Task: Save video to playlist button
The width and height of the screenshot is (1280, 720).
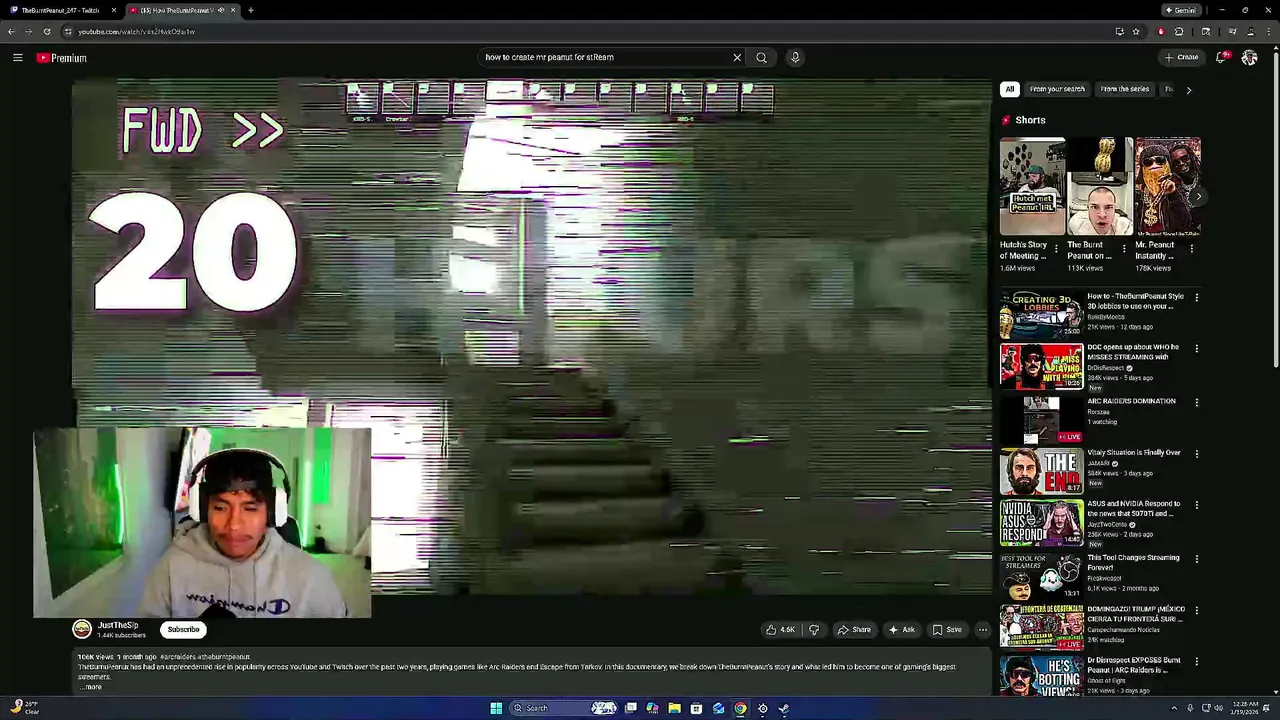Action: click(x=946, y=630)
